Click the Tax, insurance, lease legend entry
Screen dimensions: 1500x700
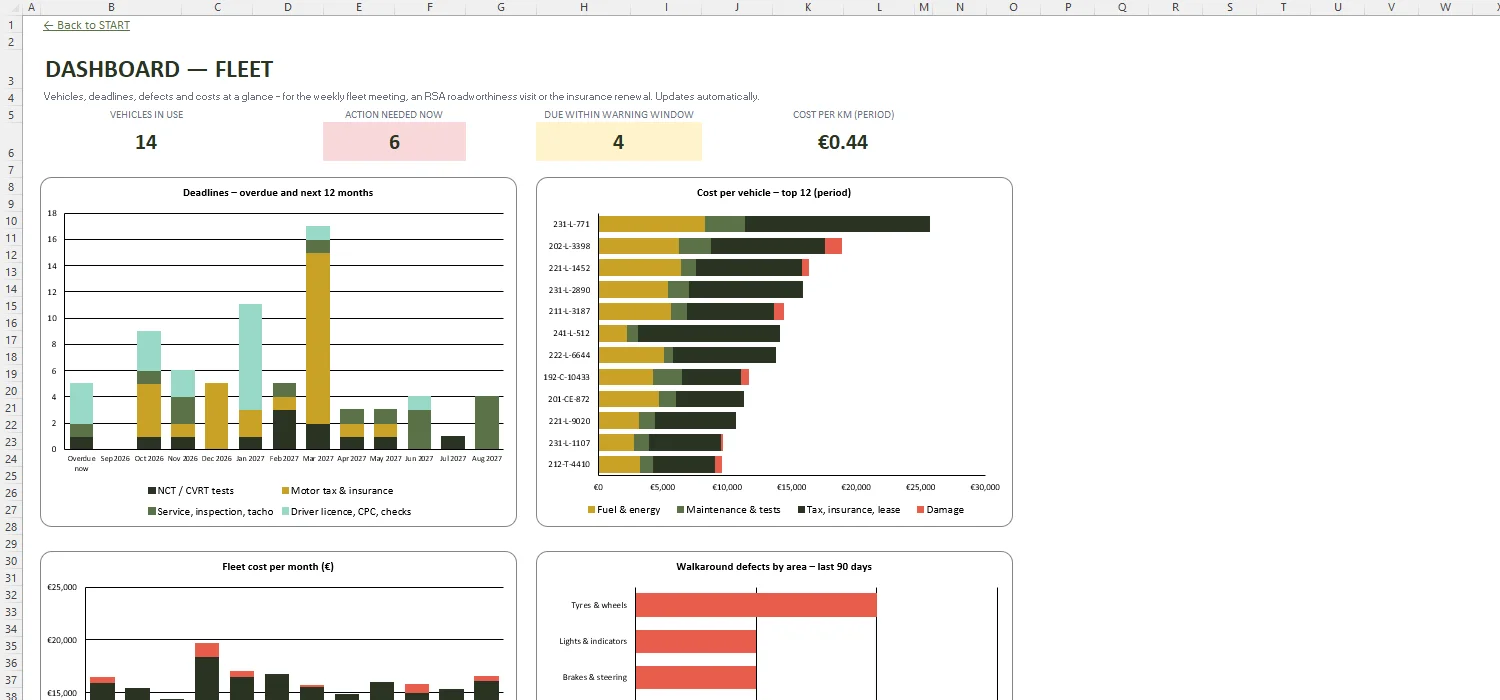[848, 510]
